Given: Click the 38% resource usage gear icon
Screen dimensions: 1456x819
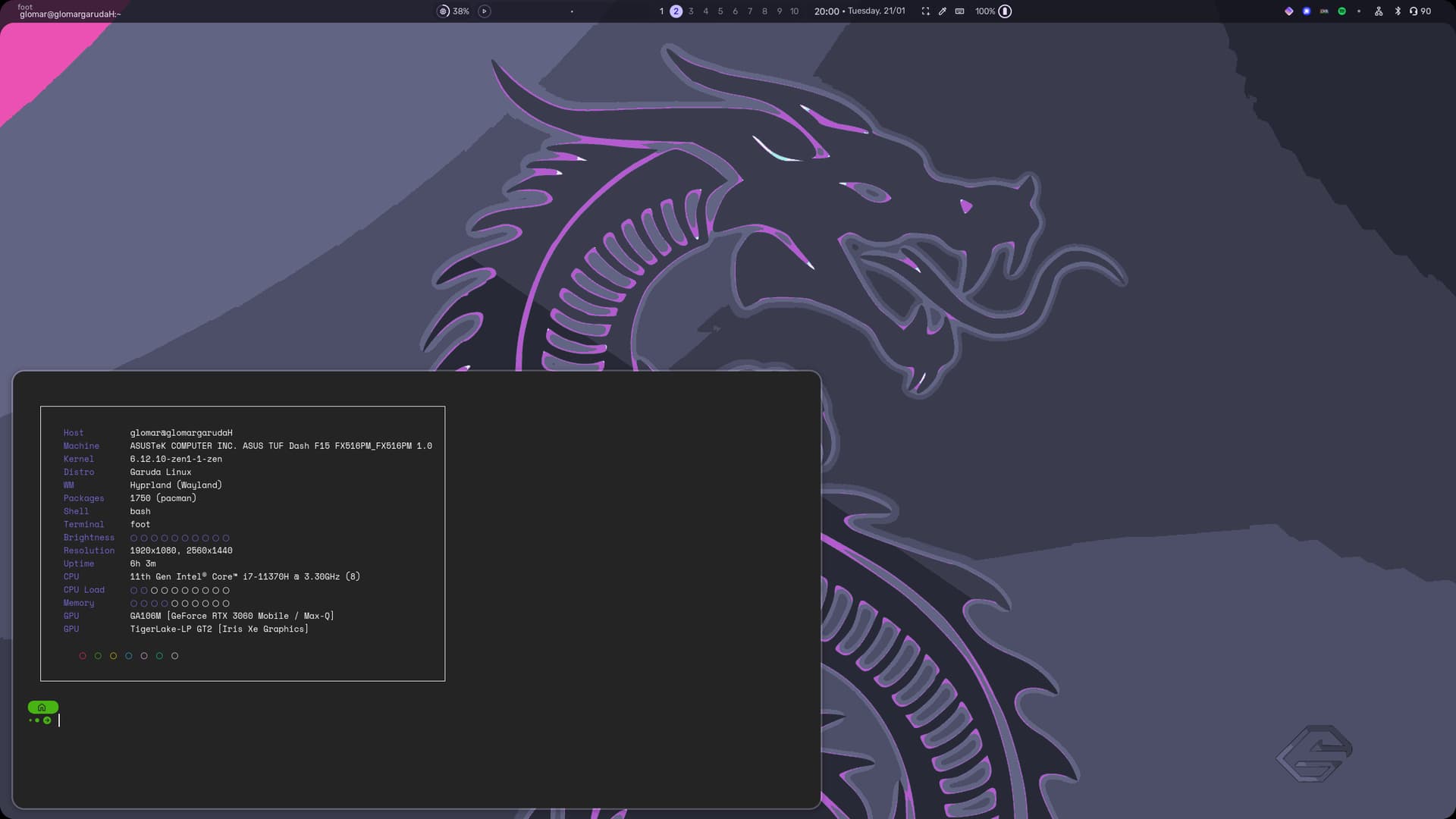Looking at the screenshot, I should [x=444, y=11].
